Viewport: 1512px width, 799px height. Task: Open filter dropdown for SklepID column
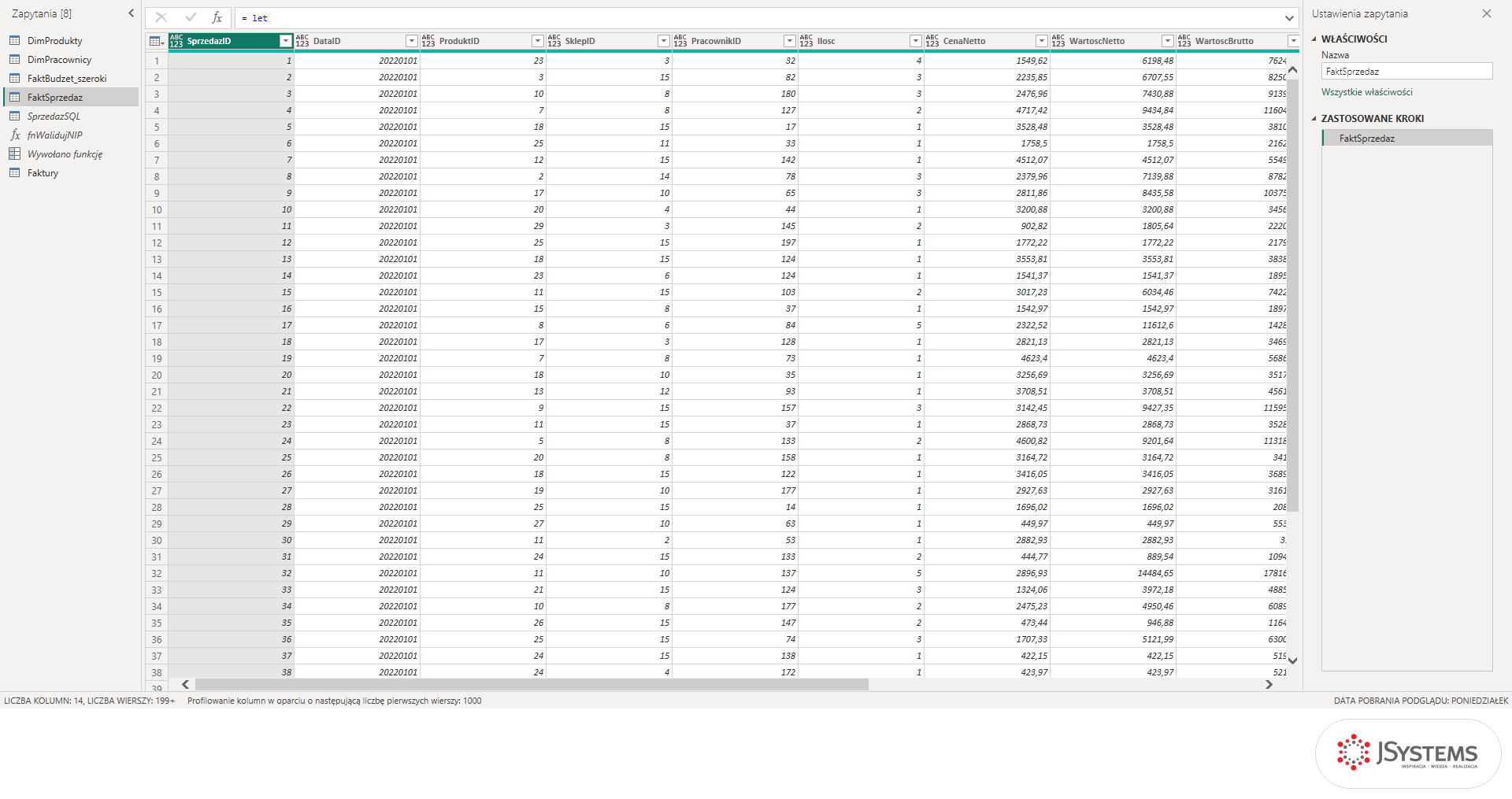pos(663,41)
